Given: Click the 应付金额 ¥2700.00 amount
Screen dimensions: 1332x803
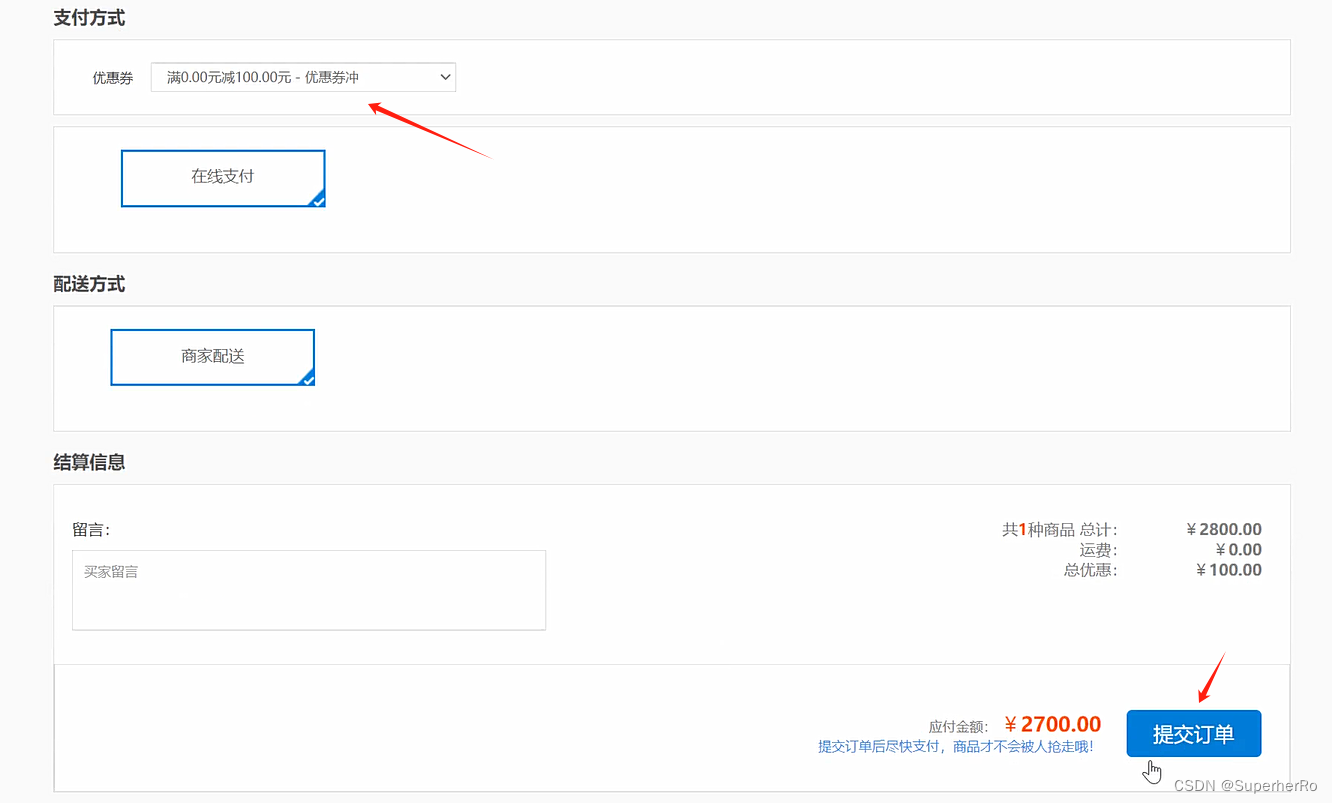Looking at the screenshot, I should (x=1053, y=724).
